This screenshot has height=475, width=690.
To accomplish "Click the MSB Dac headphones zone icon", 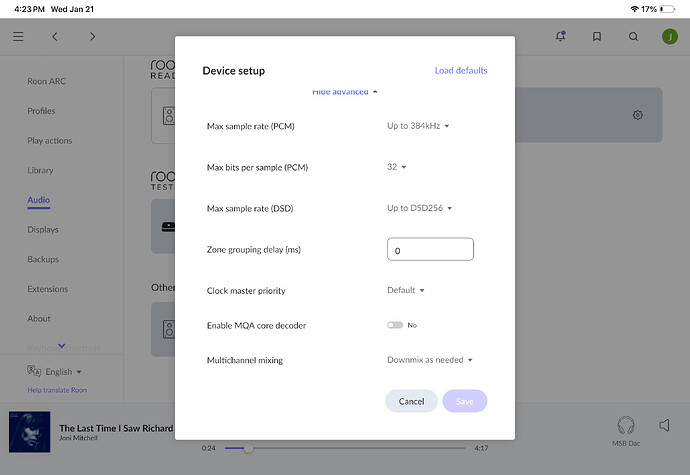I will tap(626, 425).
